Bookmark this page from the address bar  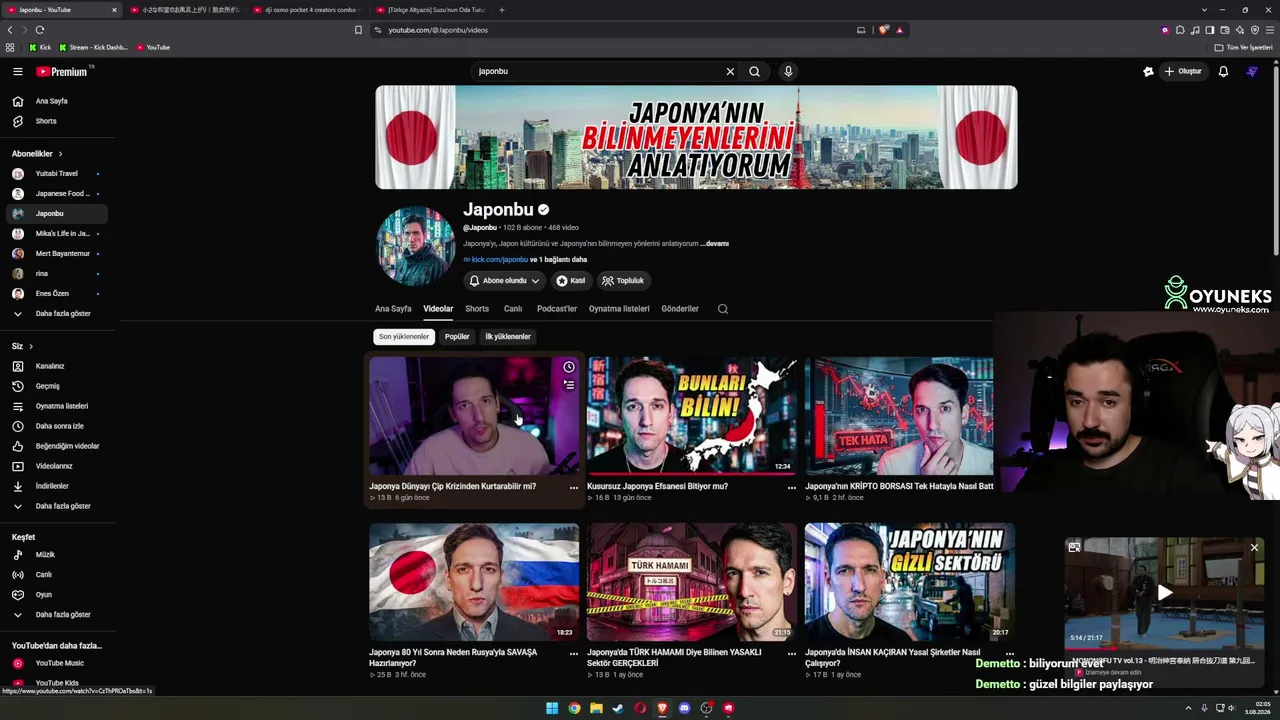pos(358,30)
